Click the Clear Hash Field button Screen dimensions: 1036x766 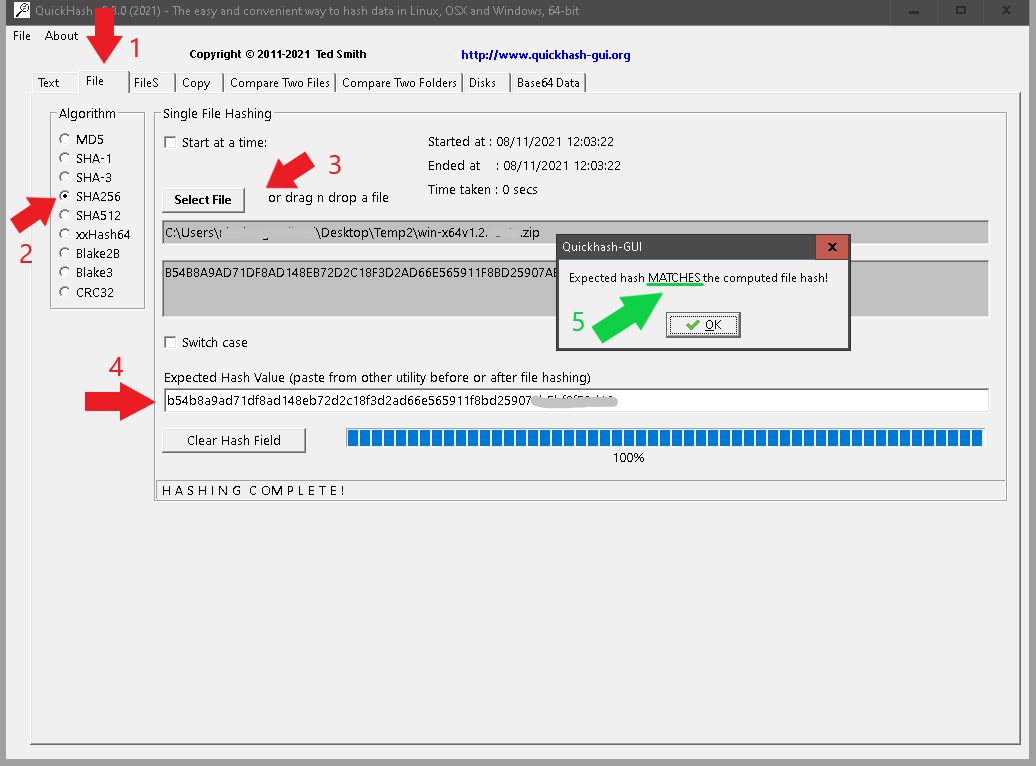pyautogui.click(x=234, y=440)
